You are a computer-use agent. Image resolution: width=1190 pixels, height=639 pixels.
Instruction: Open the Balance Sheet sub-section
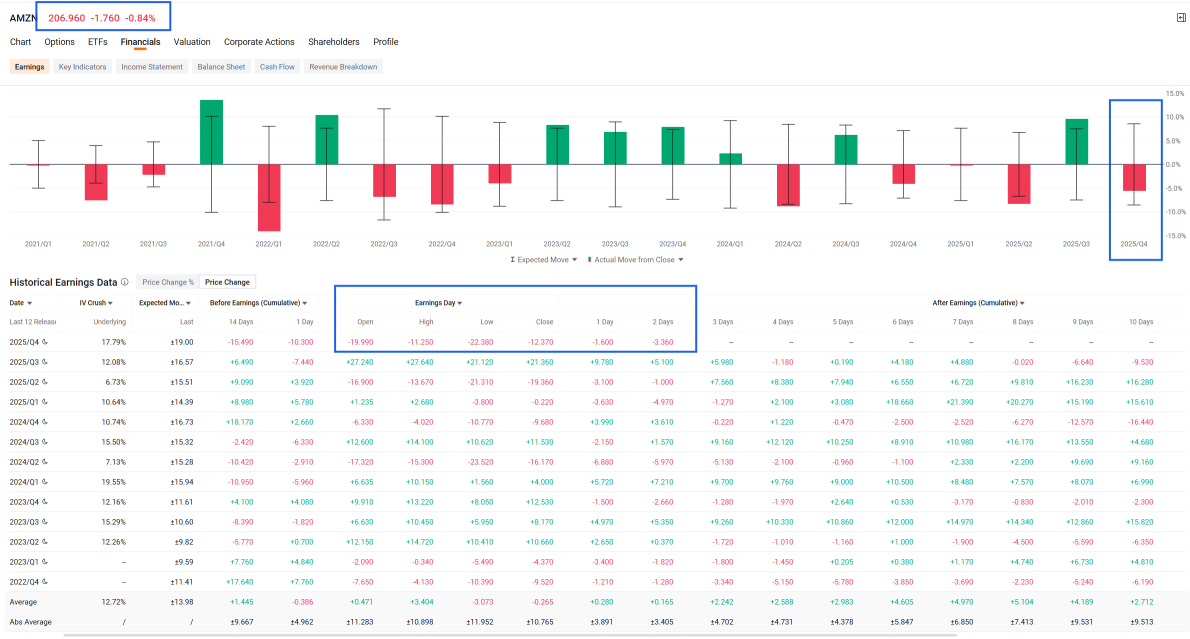221,67
